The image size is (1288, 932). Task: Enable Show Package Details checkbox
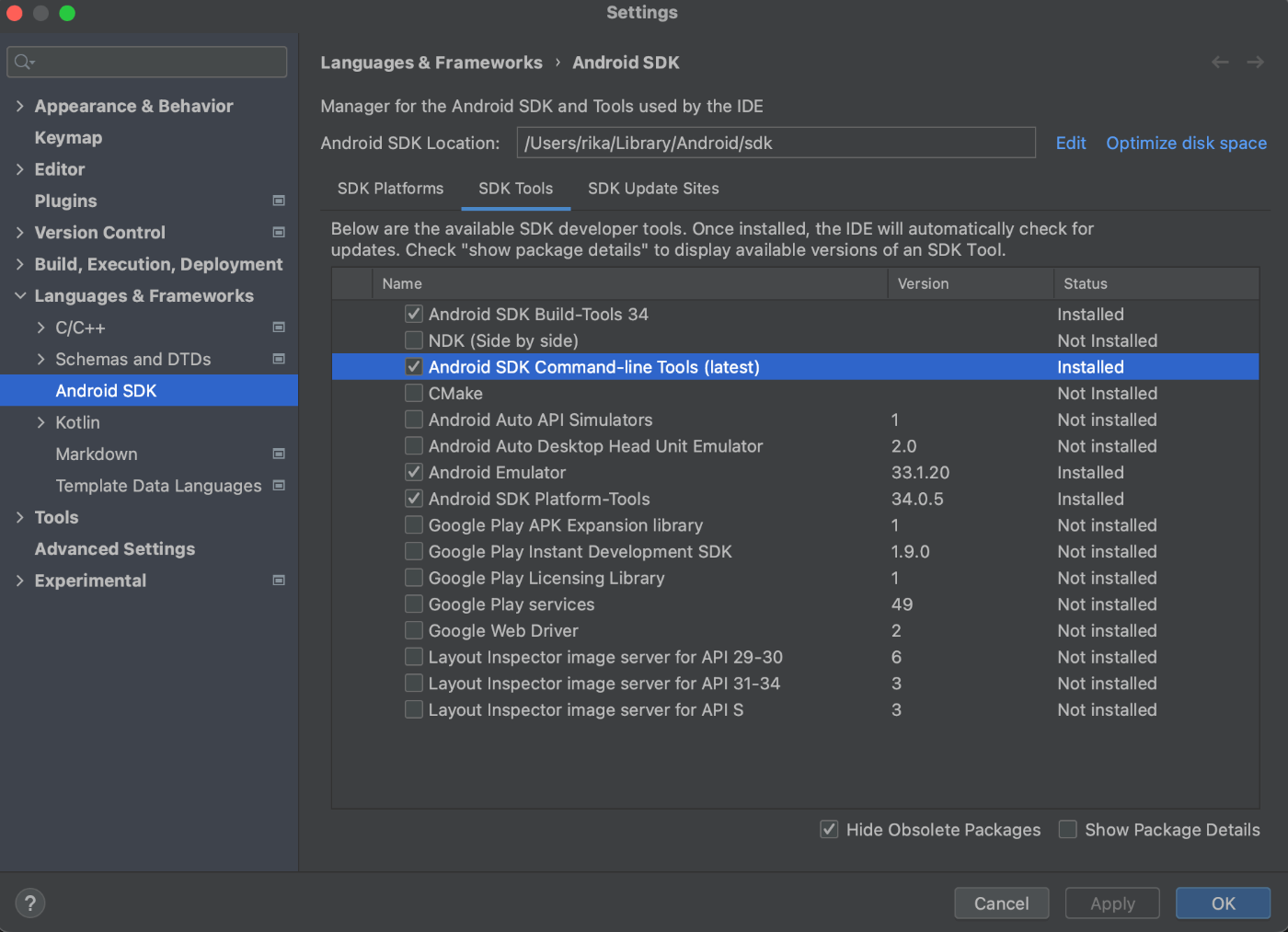(1068, 830)
